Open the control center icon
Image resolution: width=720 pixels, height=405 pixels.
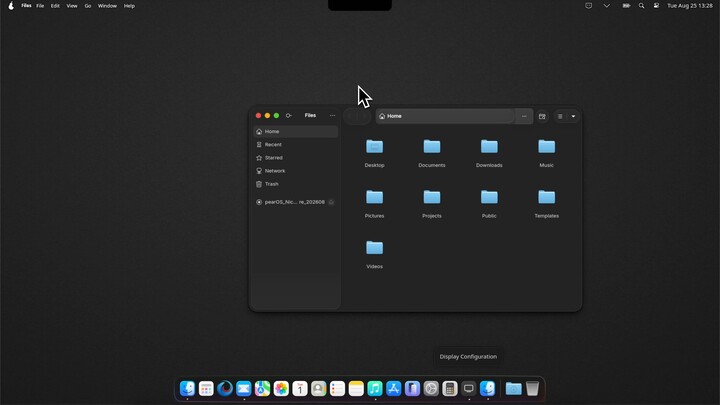point(657,6)
